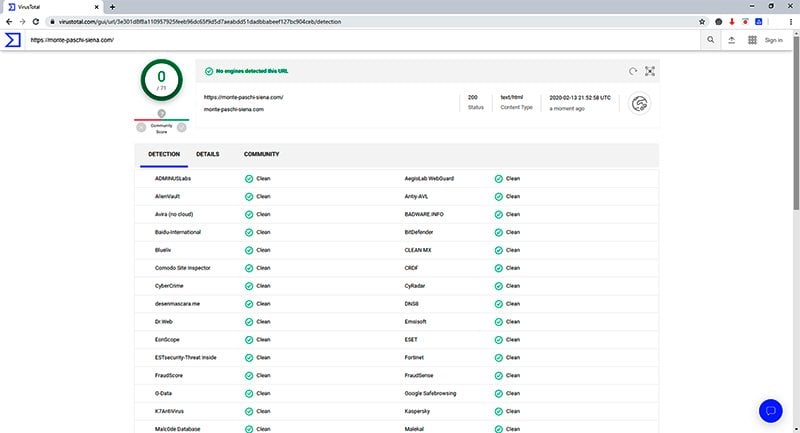Click the 'FraudScore' engine name

tap(168, 375)
